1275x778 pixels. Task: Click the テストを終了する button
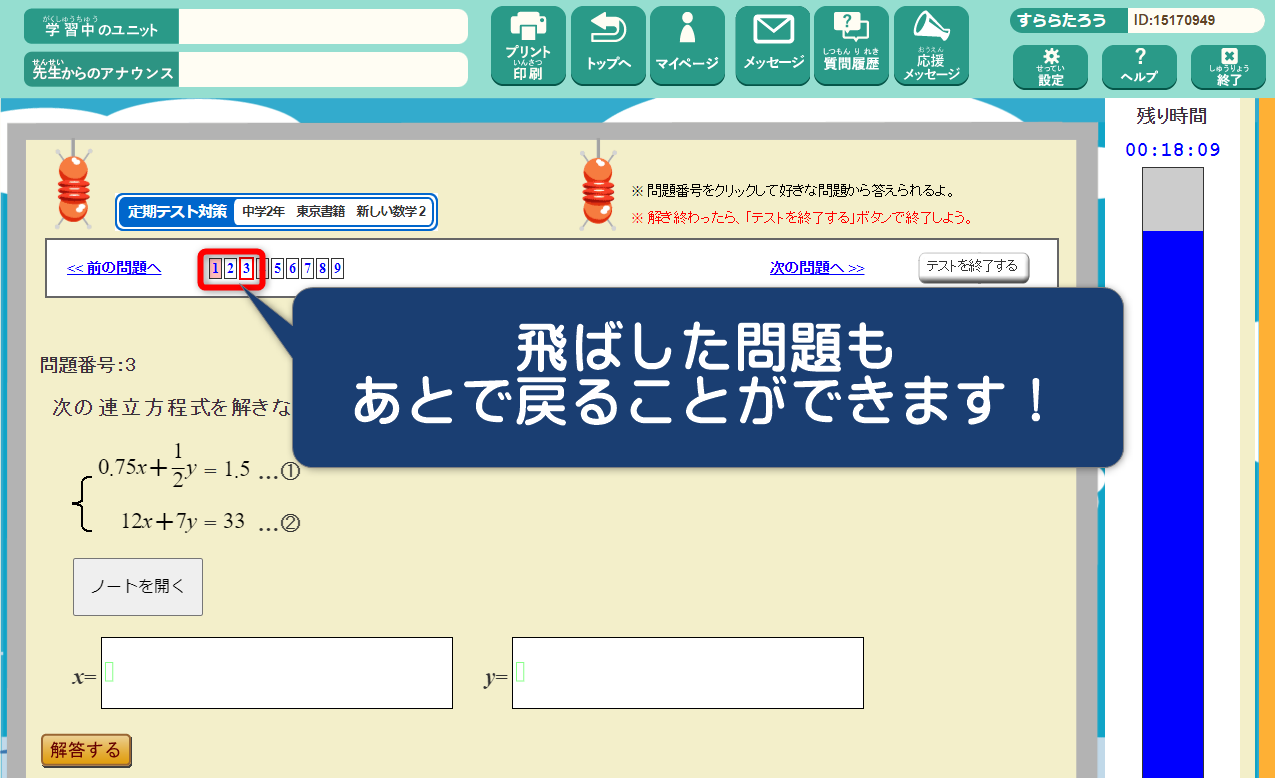coord(973,267)
